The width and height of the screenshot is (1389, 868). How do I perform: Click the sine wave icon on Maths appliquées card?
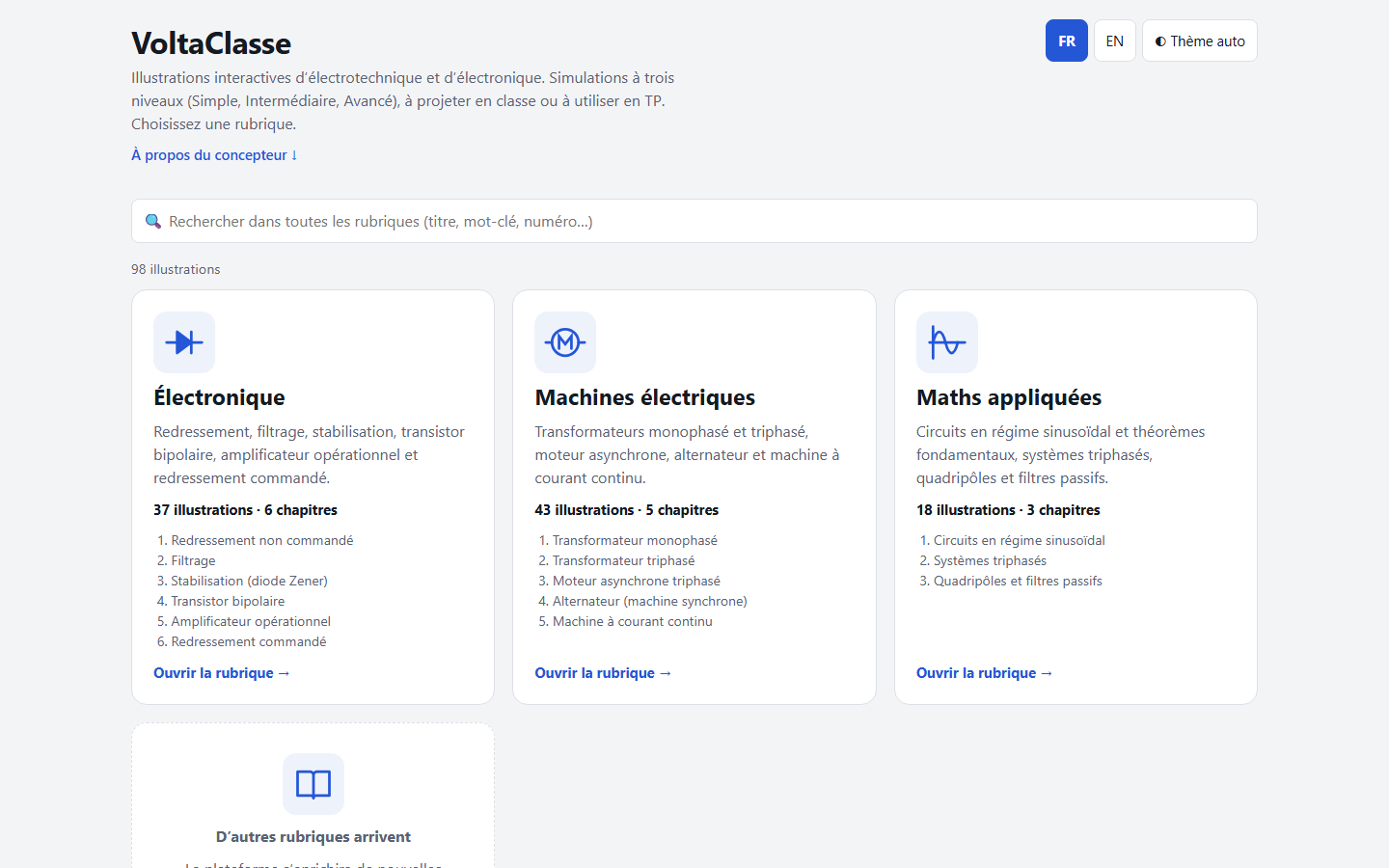[x=947, y=342]
